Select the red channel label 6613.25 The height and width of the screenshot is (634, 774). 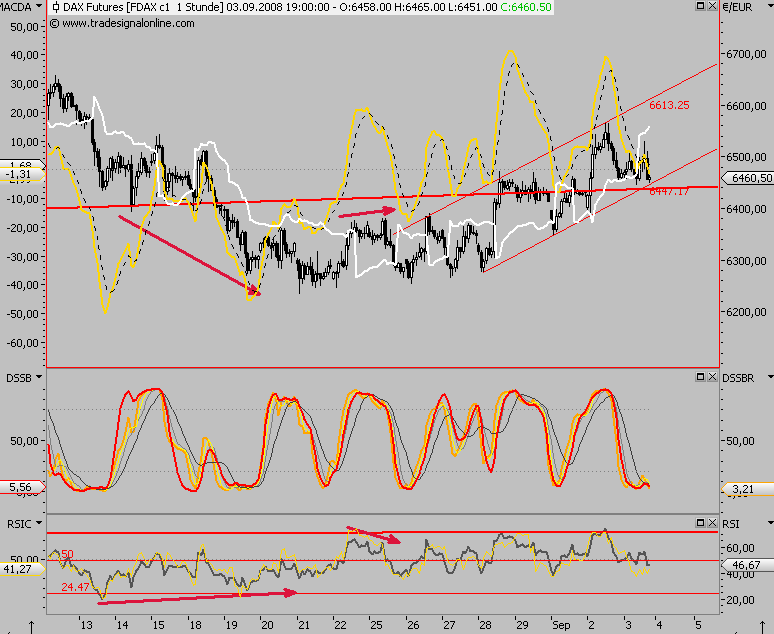tap(669, 105)
